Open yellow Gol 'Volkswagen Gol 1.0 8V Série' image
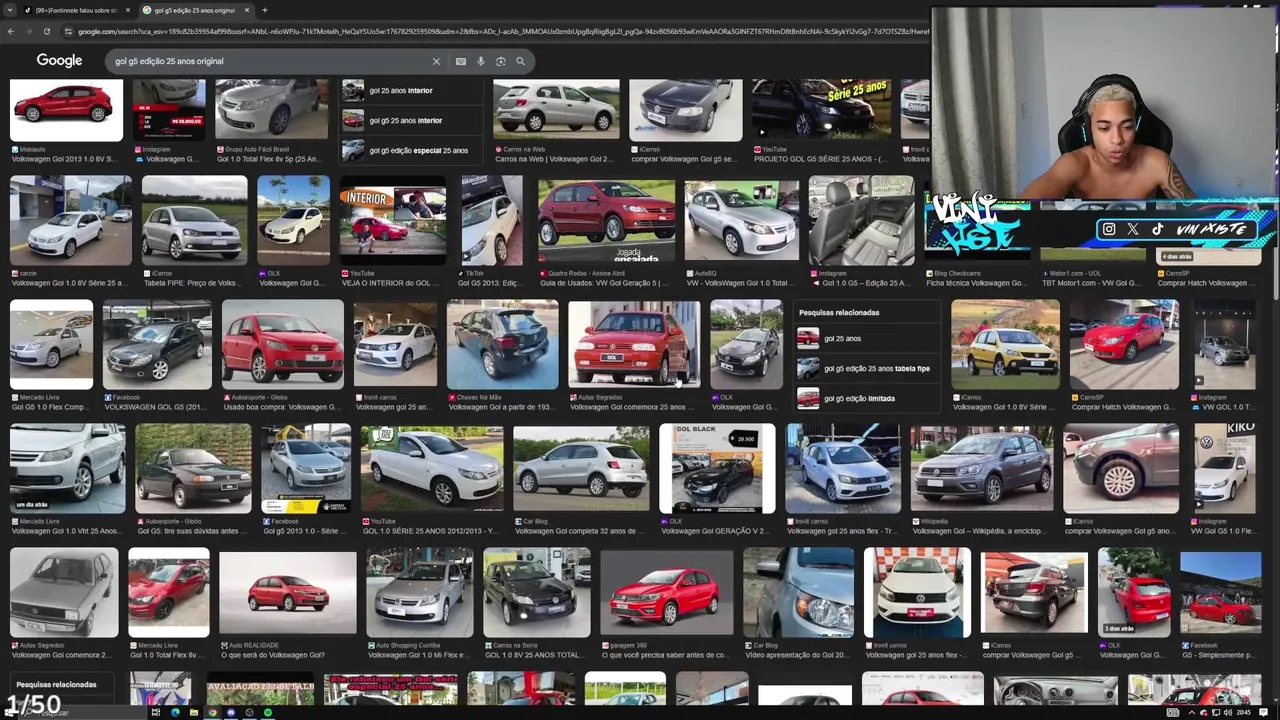 [1005, 344]
